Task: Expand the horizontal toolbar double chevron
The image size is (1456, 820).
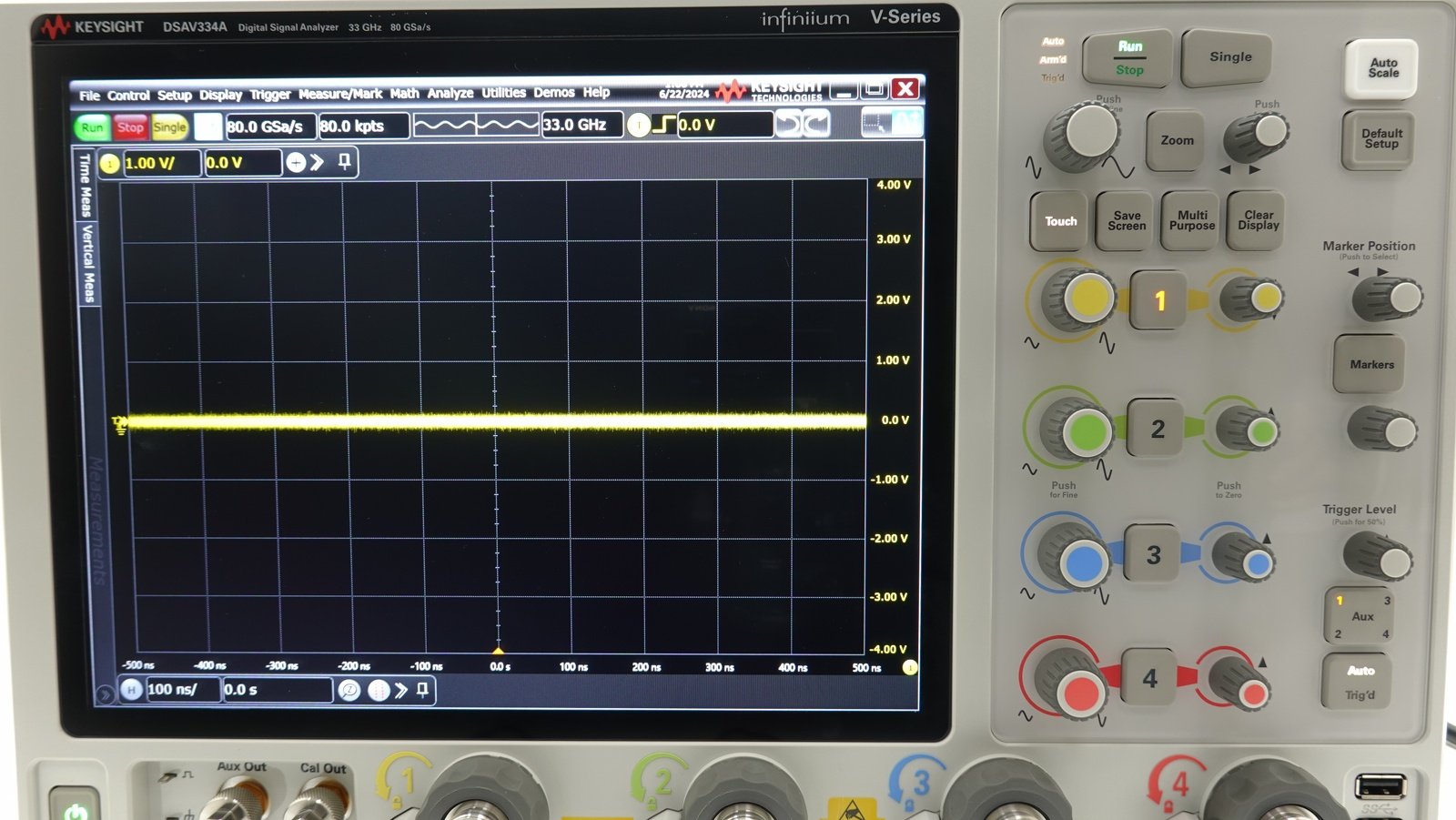Action: [x=401, y=691]
